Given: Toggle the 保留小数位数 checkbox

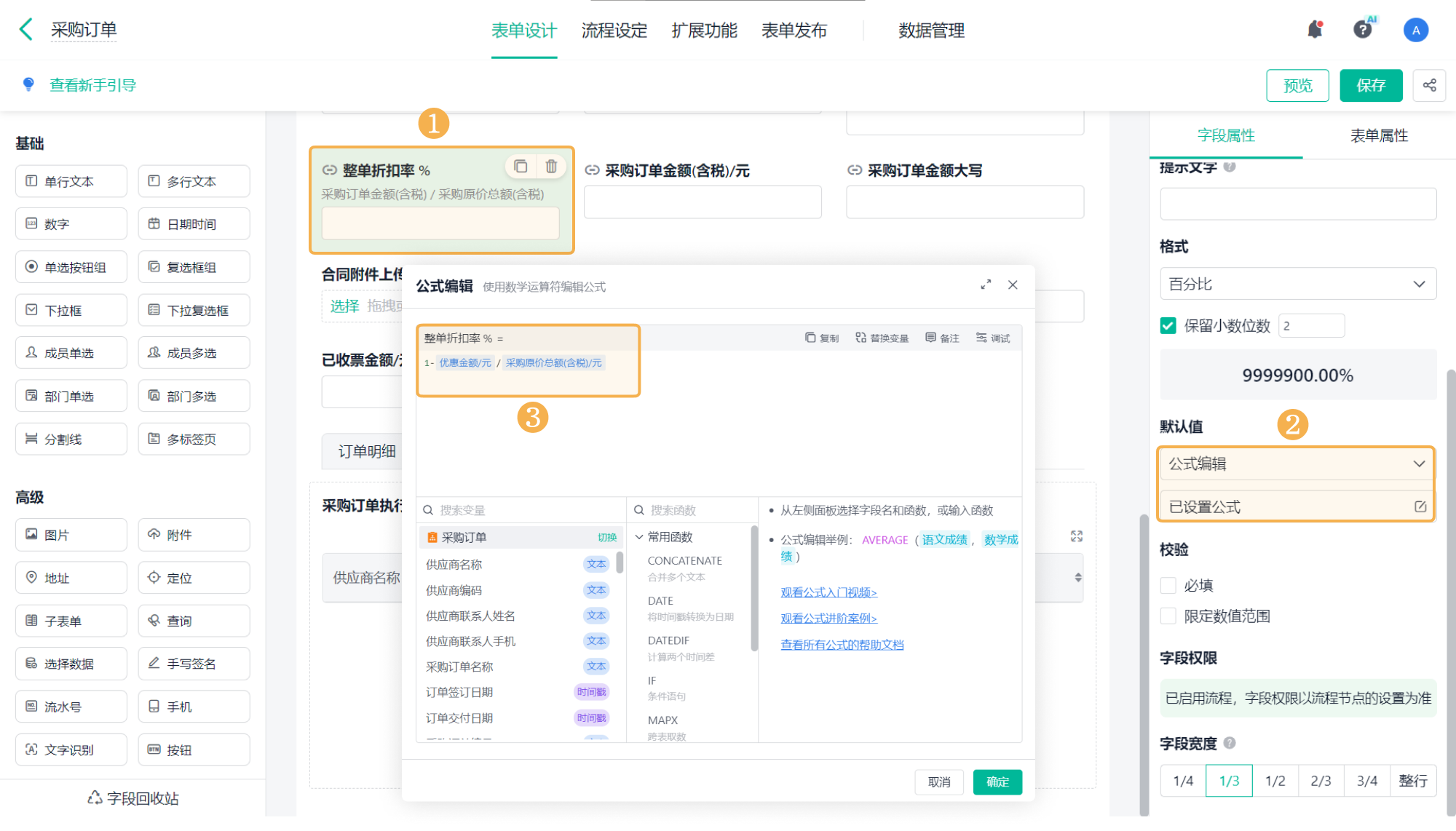Looking at the screenshot, I should [x=1168, y=325].
